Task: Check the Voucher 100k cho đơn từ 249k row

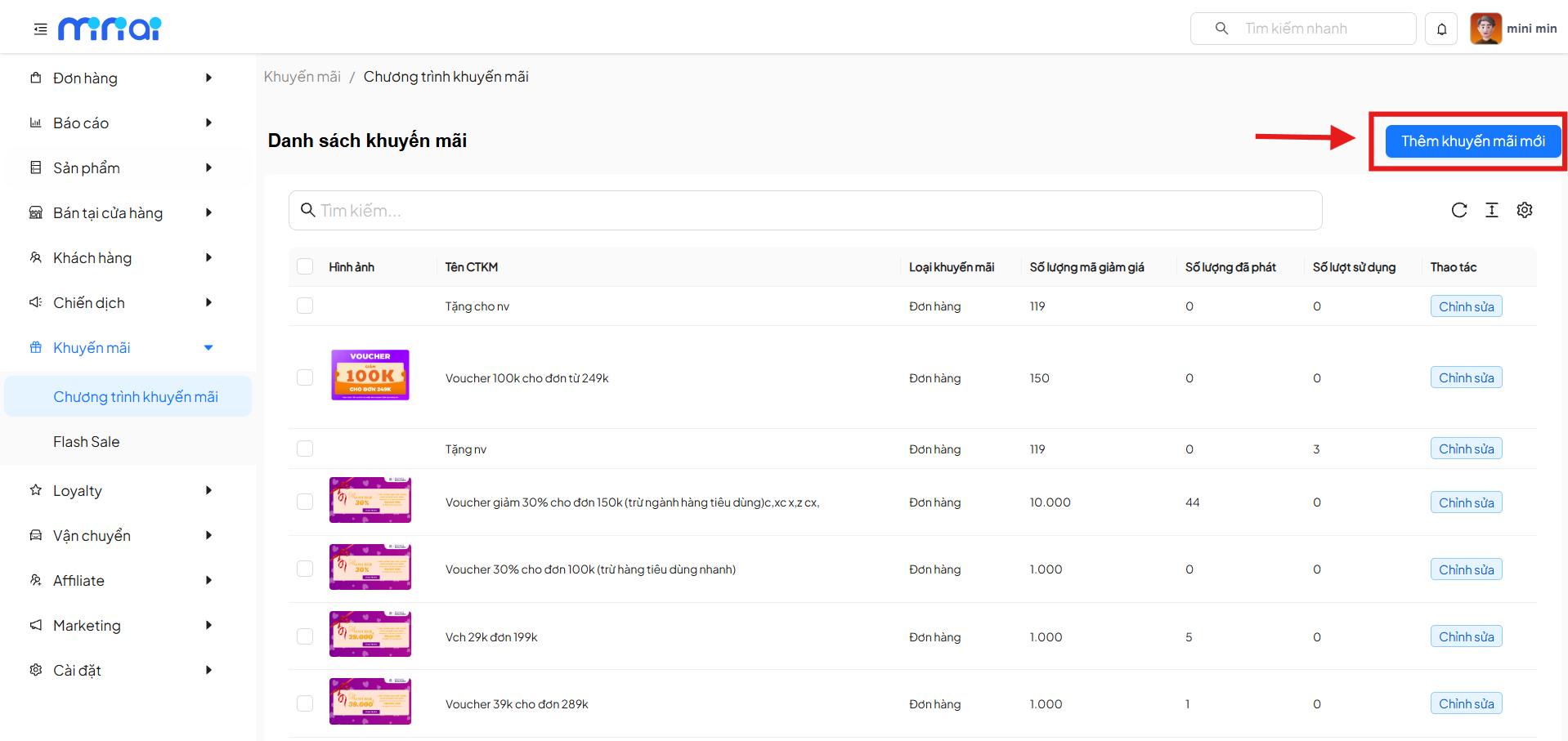Action: pos(305,377)
